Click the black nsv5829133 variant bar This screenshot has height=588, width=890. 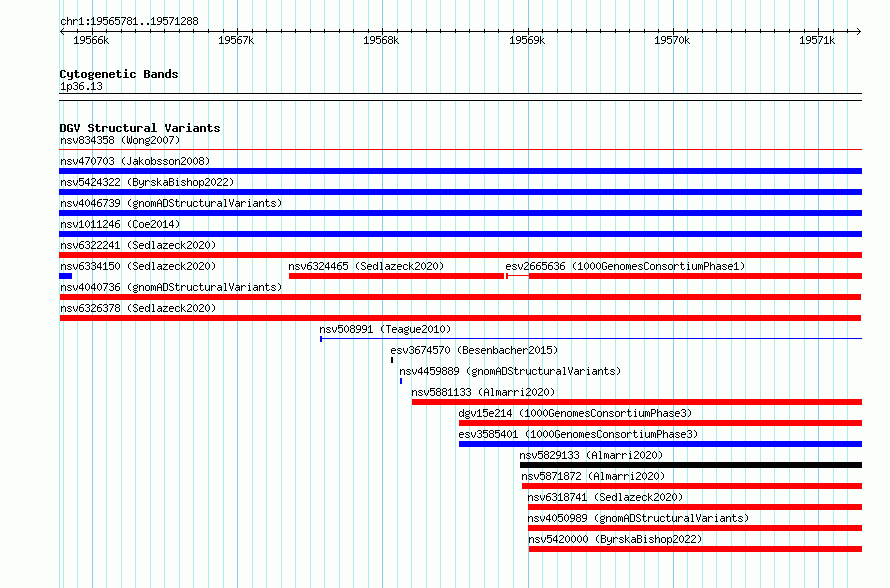tap(691, 465)
